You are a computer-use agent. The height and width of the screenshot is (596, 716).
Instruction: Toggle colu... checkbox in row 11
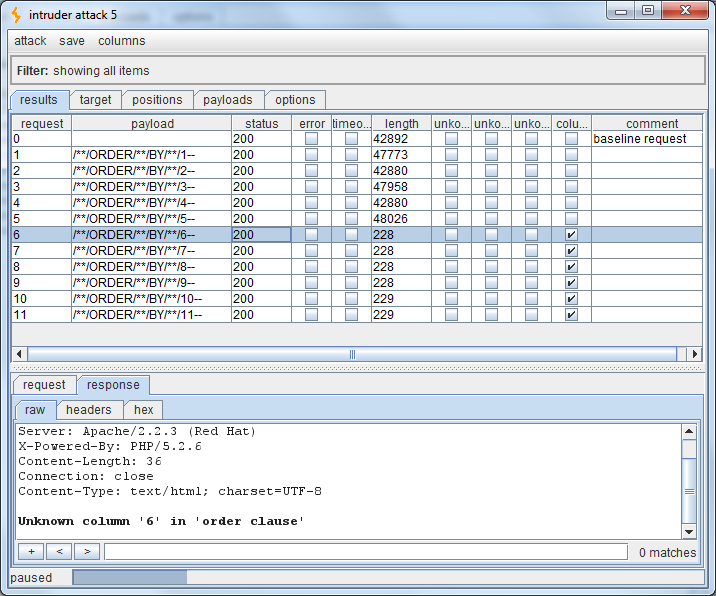pos(571,314)
